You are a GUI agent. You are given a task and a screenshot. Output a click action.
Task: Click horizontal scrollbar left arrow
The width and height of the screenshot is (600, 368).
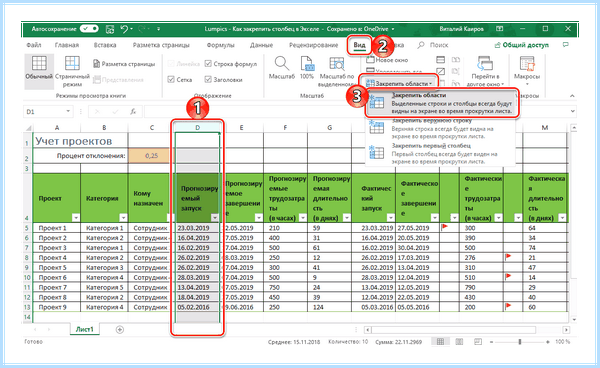(x=367, y=330)
